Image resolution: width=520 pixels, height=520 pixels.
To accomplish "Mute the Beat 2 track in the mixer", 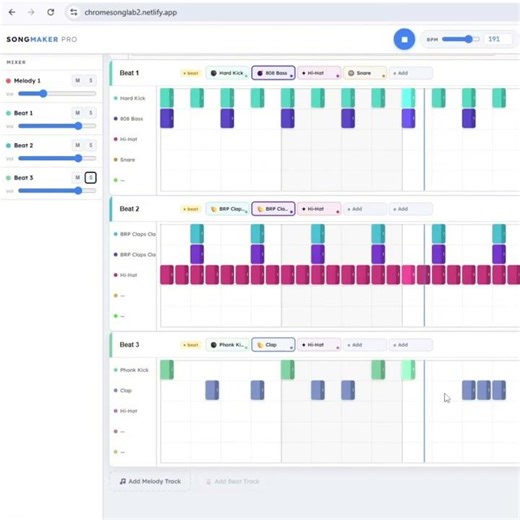I will [77, 145].
